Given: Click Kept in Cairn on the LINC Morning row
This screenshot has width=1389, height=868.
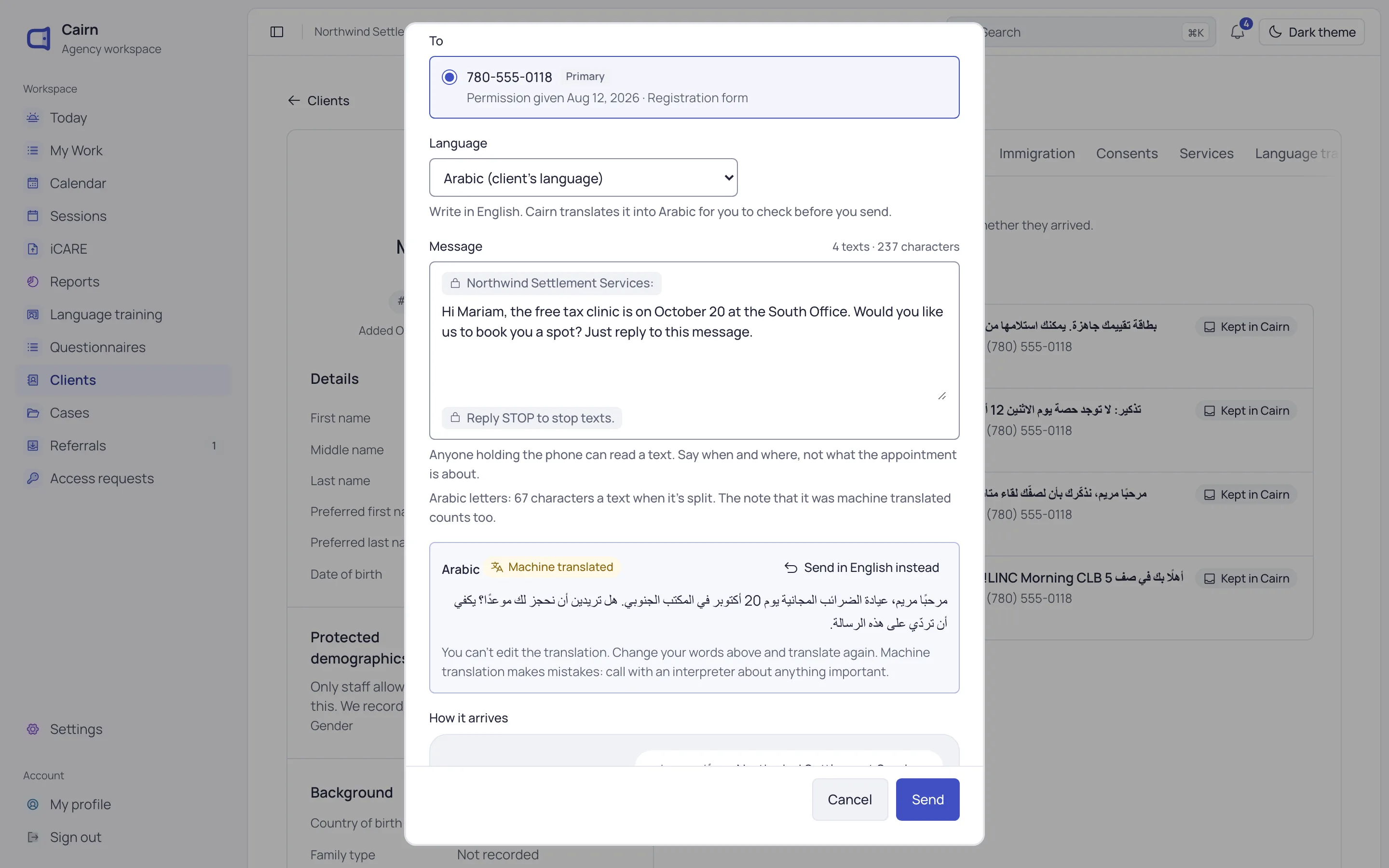Looking at the screenshot, I should coord(1246,579).
